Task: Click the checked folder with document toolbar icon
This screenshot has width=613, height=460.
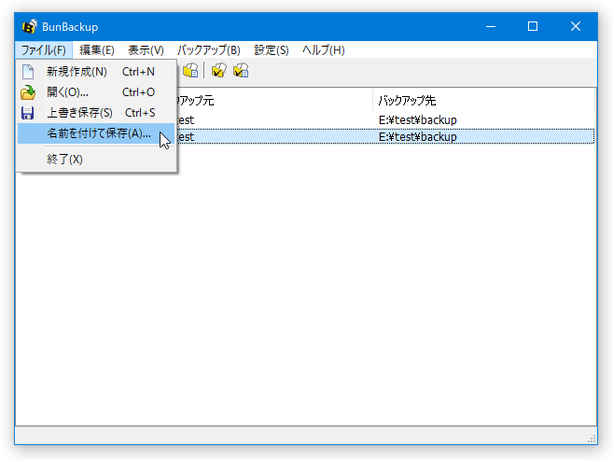Action: 240,71
